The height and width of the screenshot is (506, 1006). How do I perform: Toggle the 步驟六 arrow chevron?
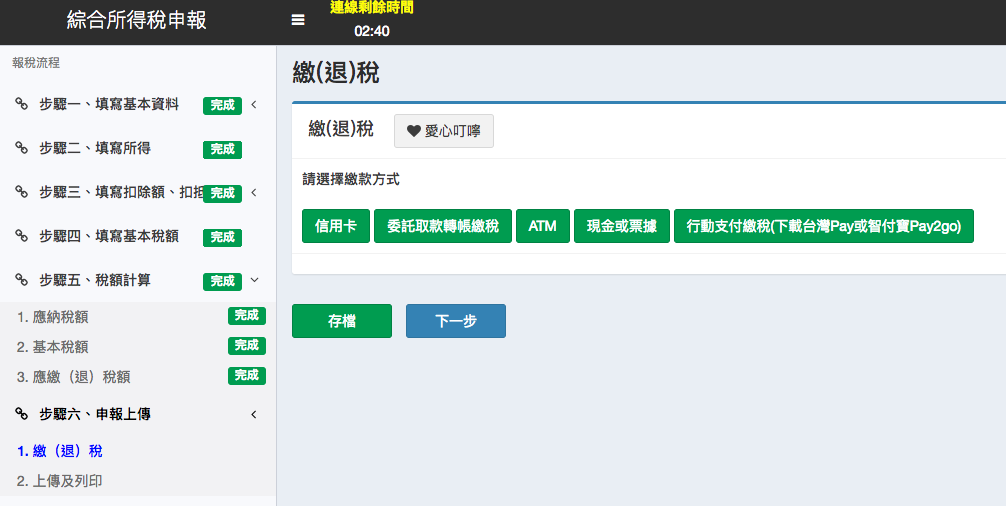pyautogui.click(x=254, y=414)
